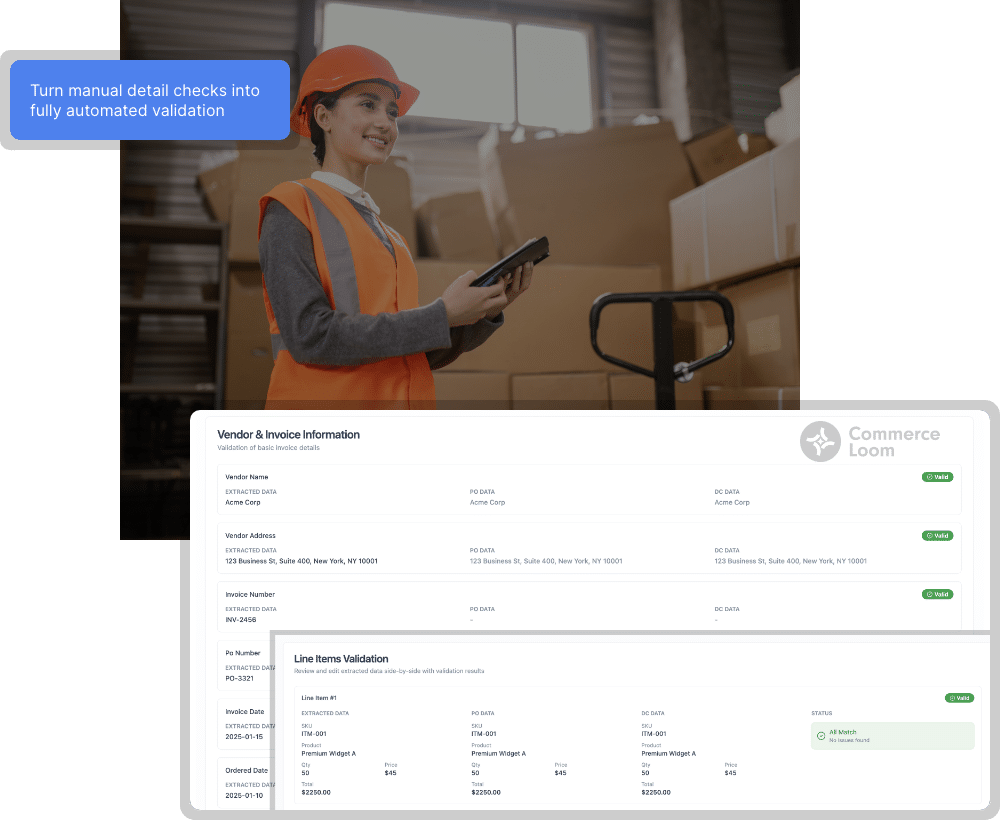The width and height of the screenshot is (1000, 820).
Task: Click the star-shaped Commerce Loom emblem
Action: [818, 440]
